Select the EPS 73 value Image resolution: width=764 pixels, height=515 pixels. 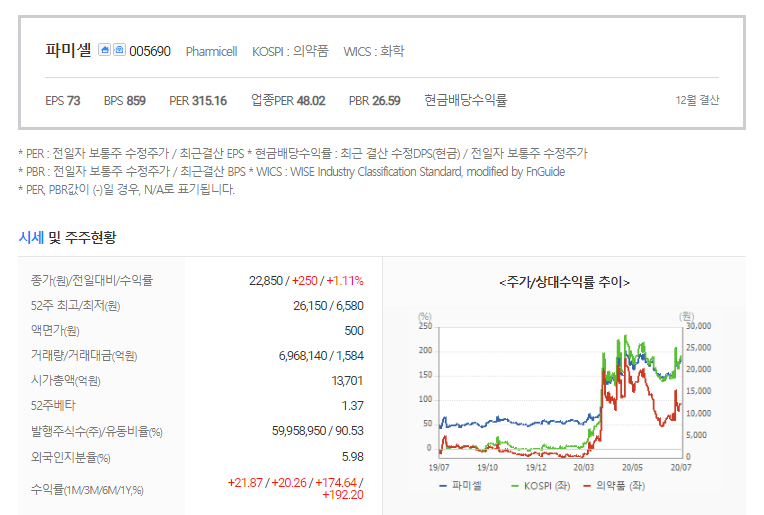pyautogui.click(x=63, y=101)
